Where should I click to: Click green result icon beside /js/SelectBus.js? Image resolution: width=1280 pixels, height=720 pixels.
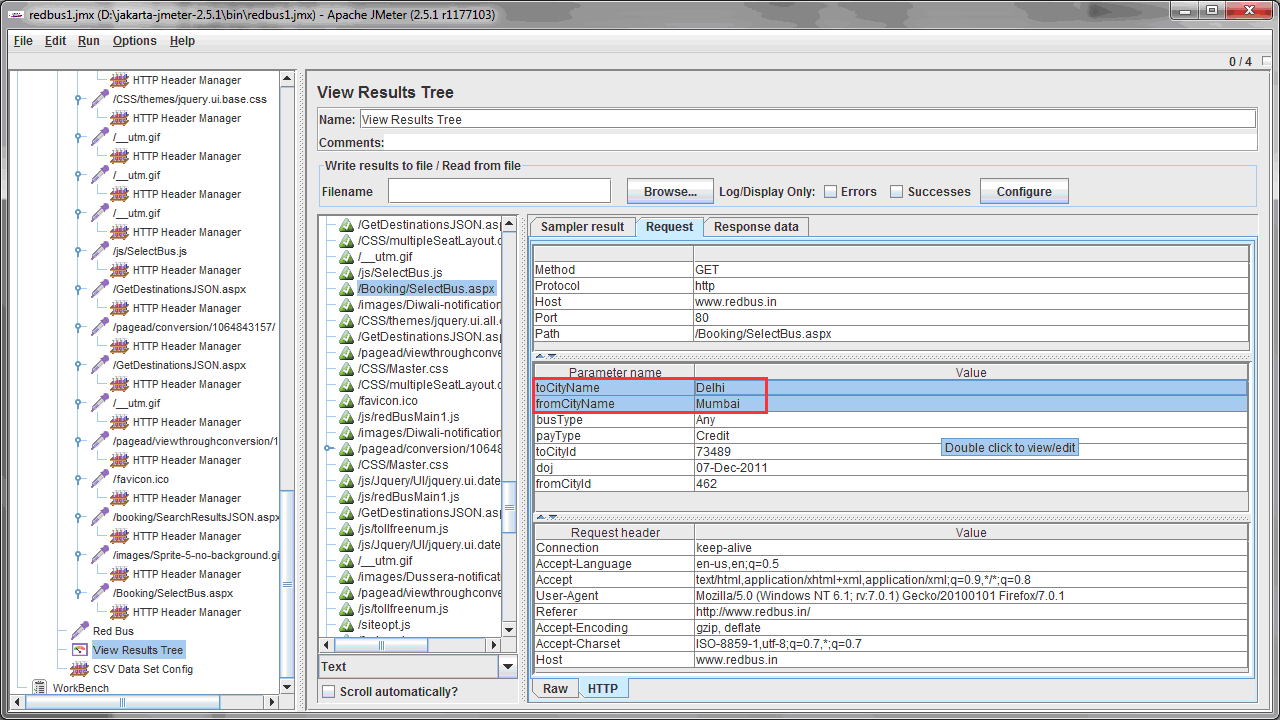[x=346, y=273]
